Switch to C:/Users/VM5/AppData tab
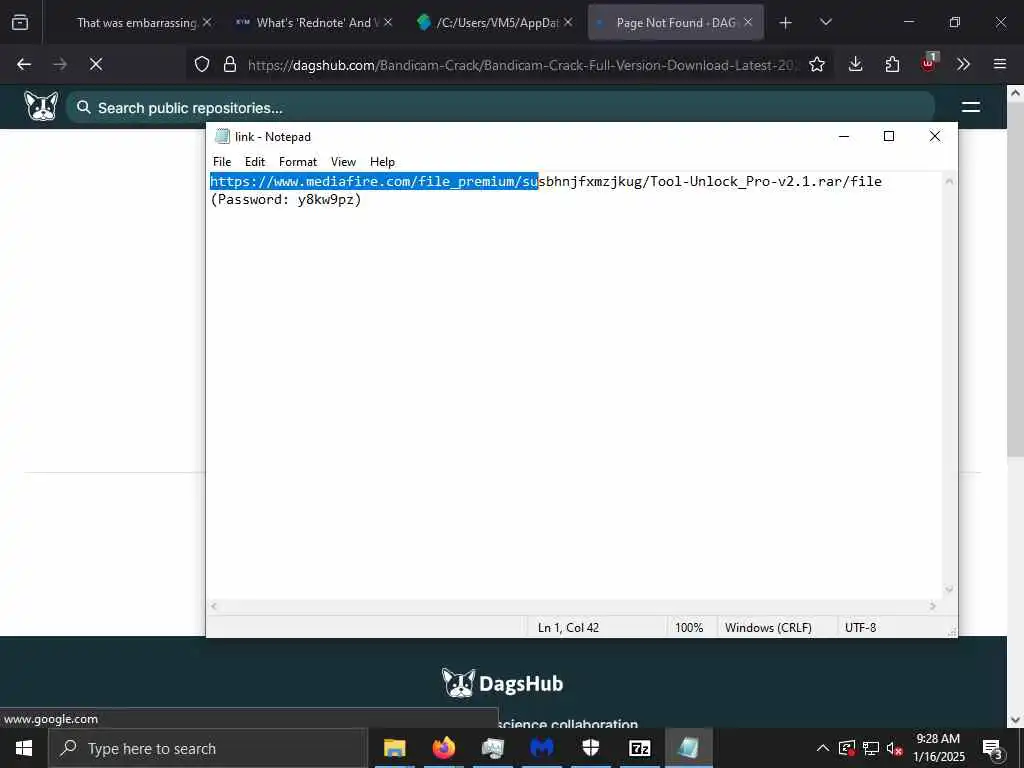The width and height of the screenshot is (1024, 768). [496, 23]
